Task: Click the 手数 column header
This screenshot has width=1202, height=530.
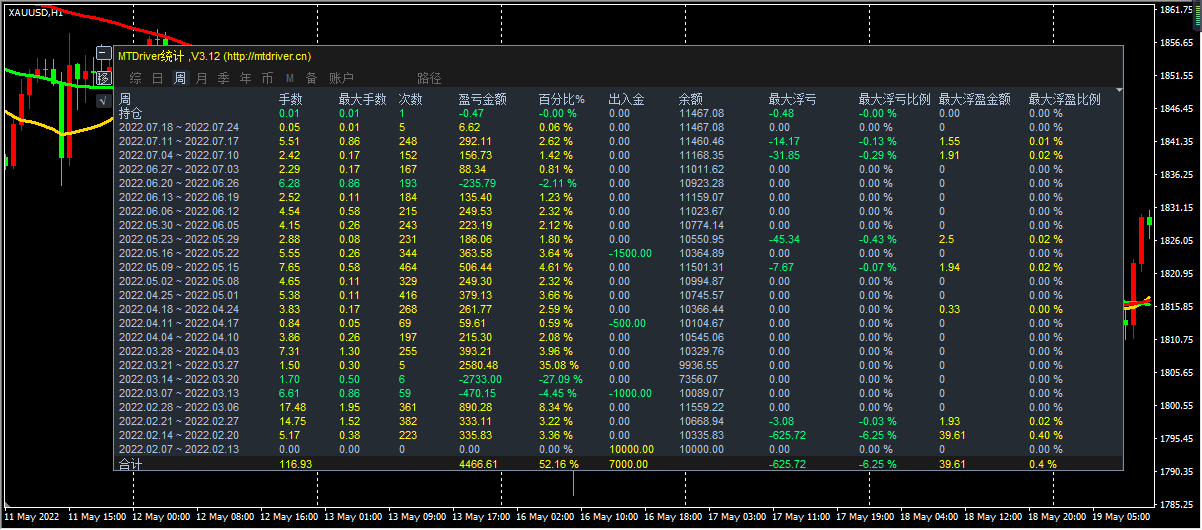Action: coord(290,100)
